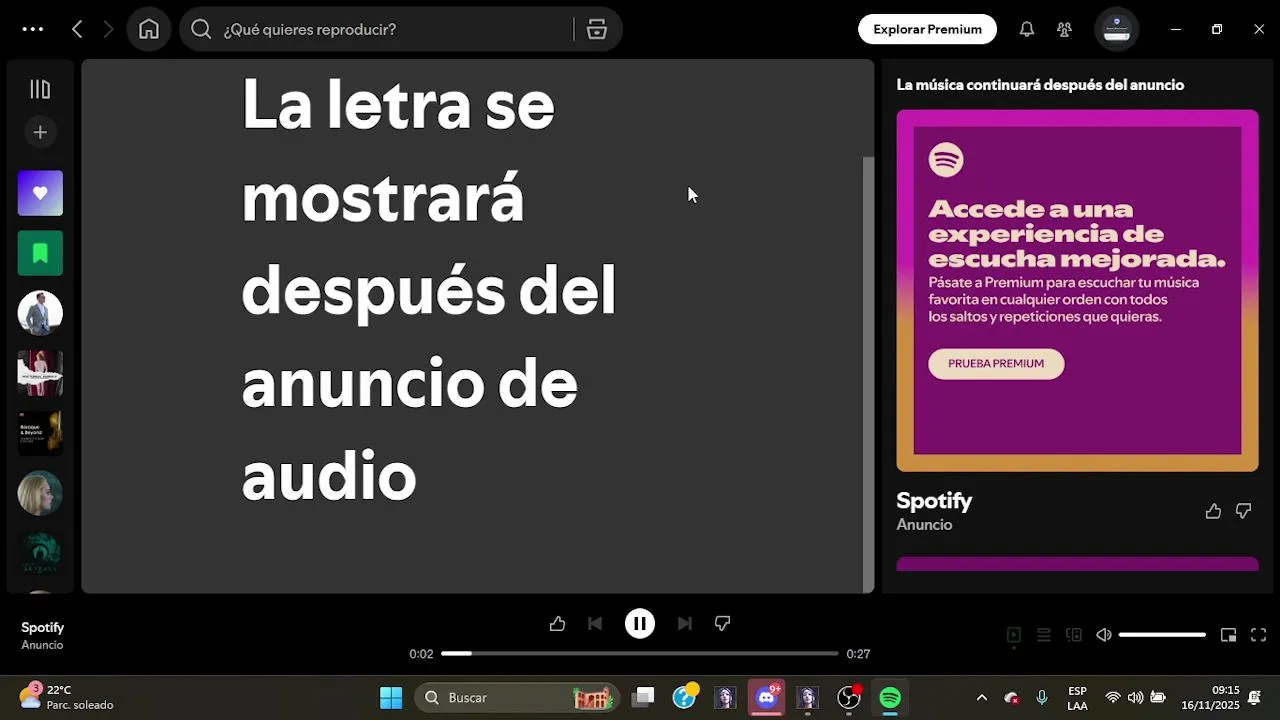The width and height of the screenshot is (1280, 720).
Task: Open the weather widget 22°C
Action: click(66, 697)
